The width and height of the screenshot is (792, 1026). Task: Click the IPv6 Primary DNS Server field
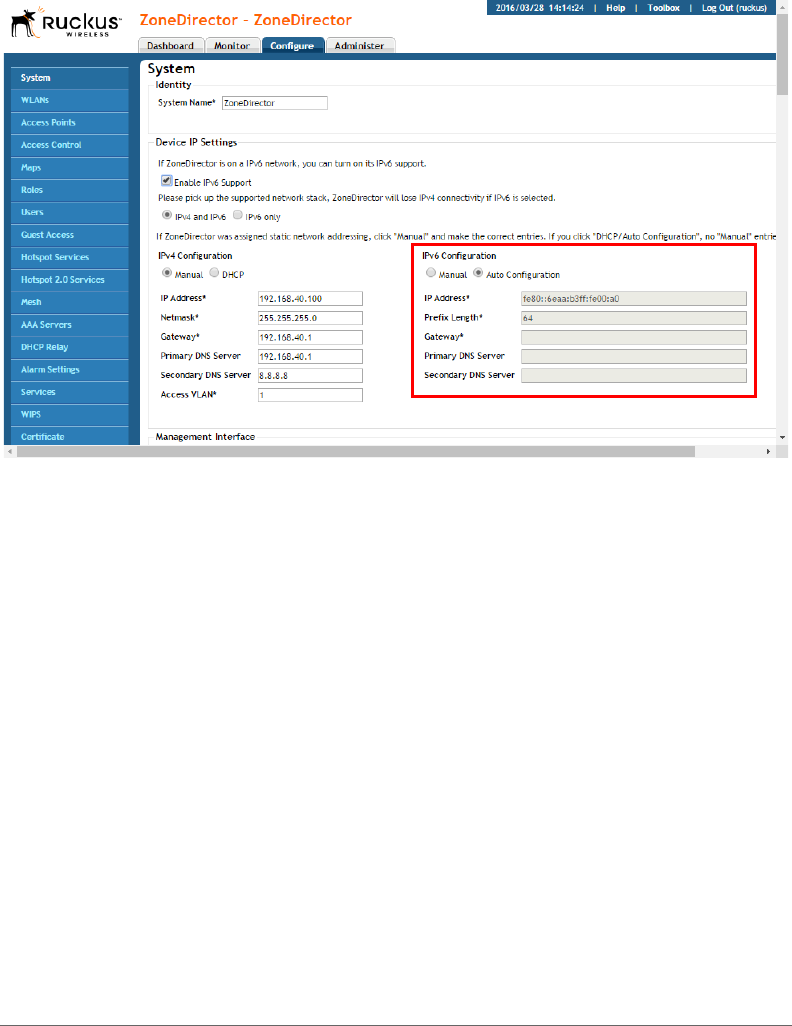pyautogui.click(x=634, y=357)
